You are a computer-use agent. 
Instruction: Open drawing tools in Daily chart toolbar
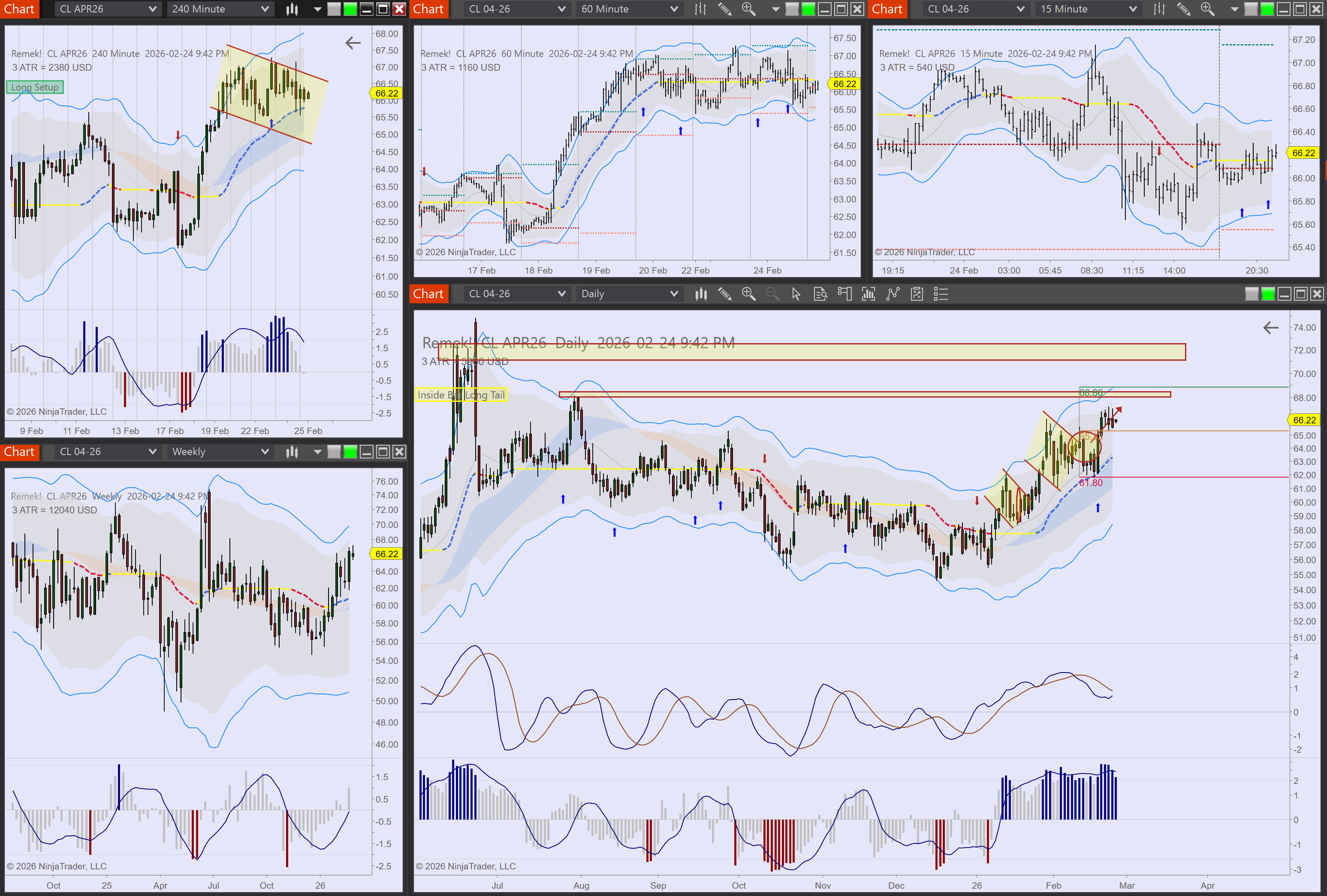pos(725,294)
